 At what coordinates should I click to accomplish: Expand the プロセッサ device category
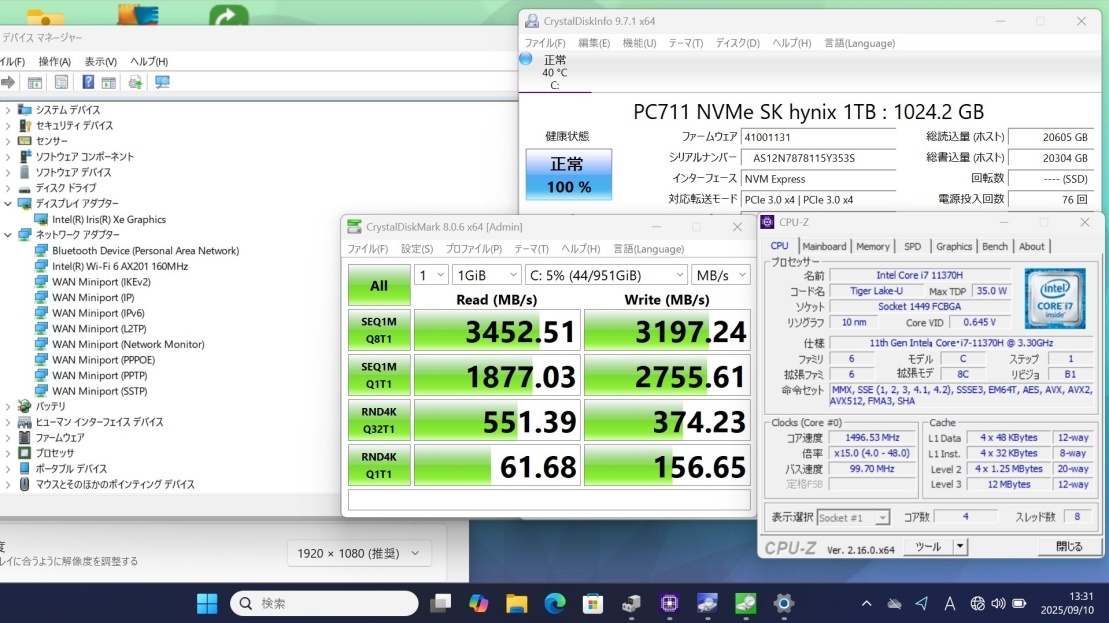pyautogui.click(x=9, y=453)
